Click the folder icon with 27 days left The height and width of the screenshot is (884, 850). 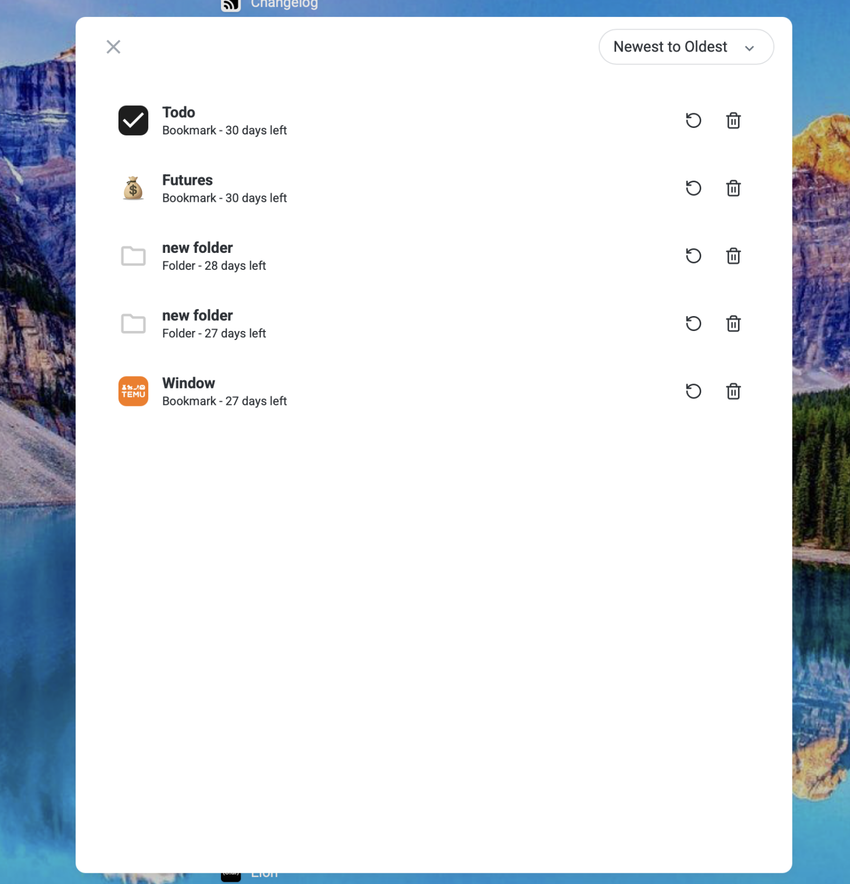tap(133, 323)
